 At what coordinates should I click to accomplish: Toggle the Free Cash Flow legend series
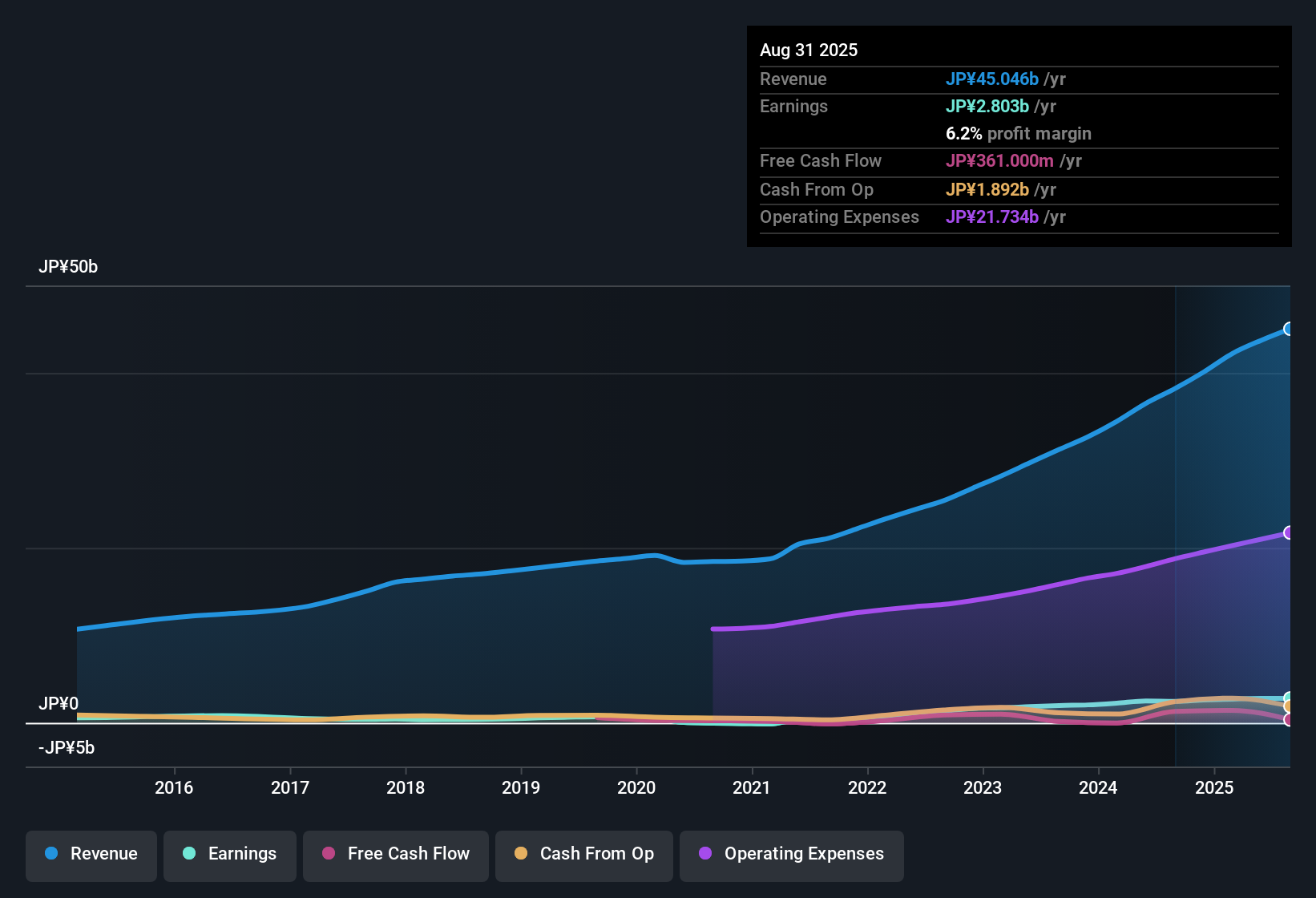pyautogui.click(x=396, y=854)
